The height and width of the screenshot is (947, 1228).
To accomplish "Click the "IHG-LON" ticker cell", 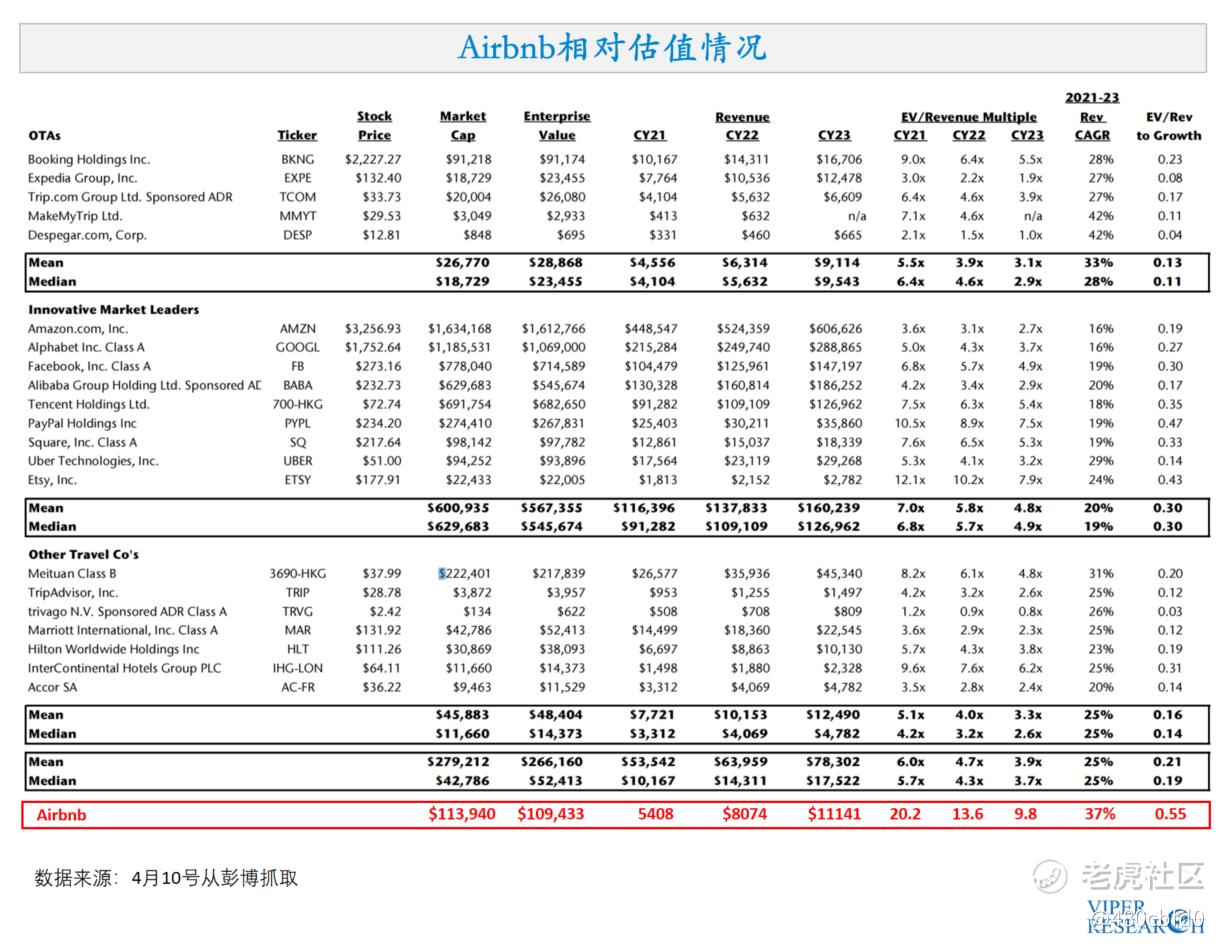I will pos(297,668).
